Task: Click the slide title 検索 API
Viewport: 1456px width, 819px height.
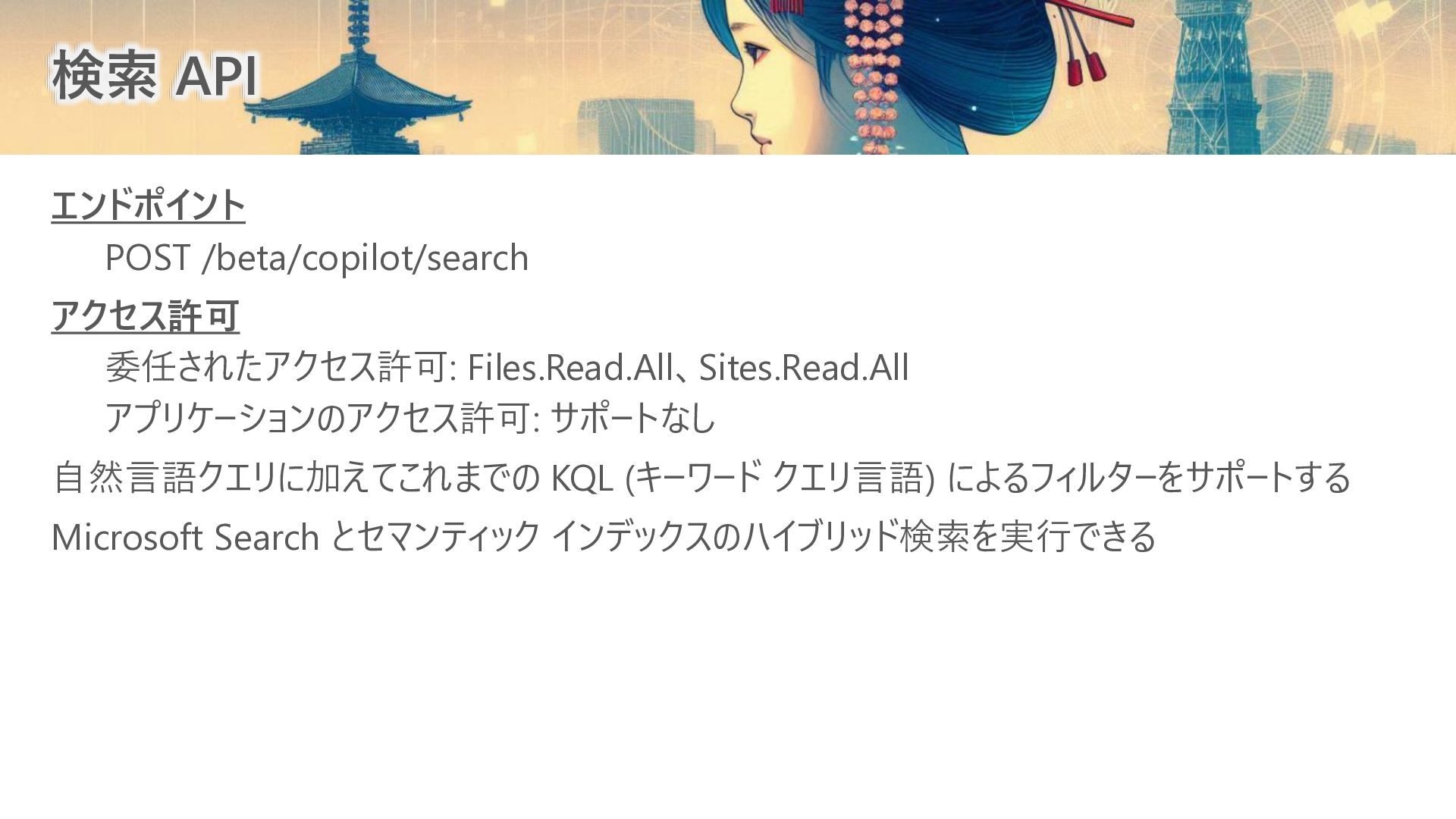Action: (x=155, y=76)
